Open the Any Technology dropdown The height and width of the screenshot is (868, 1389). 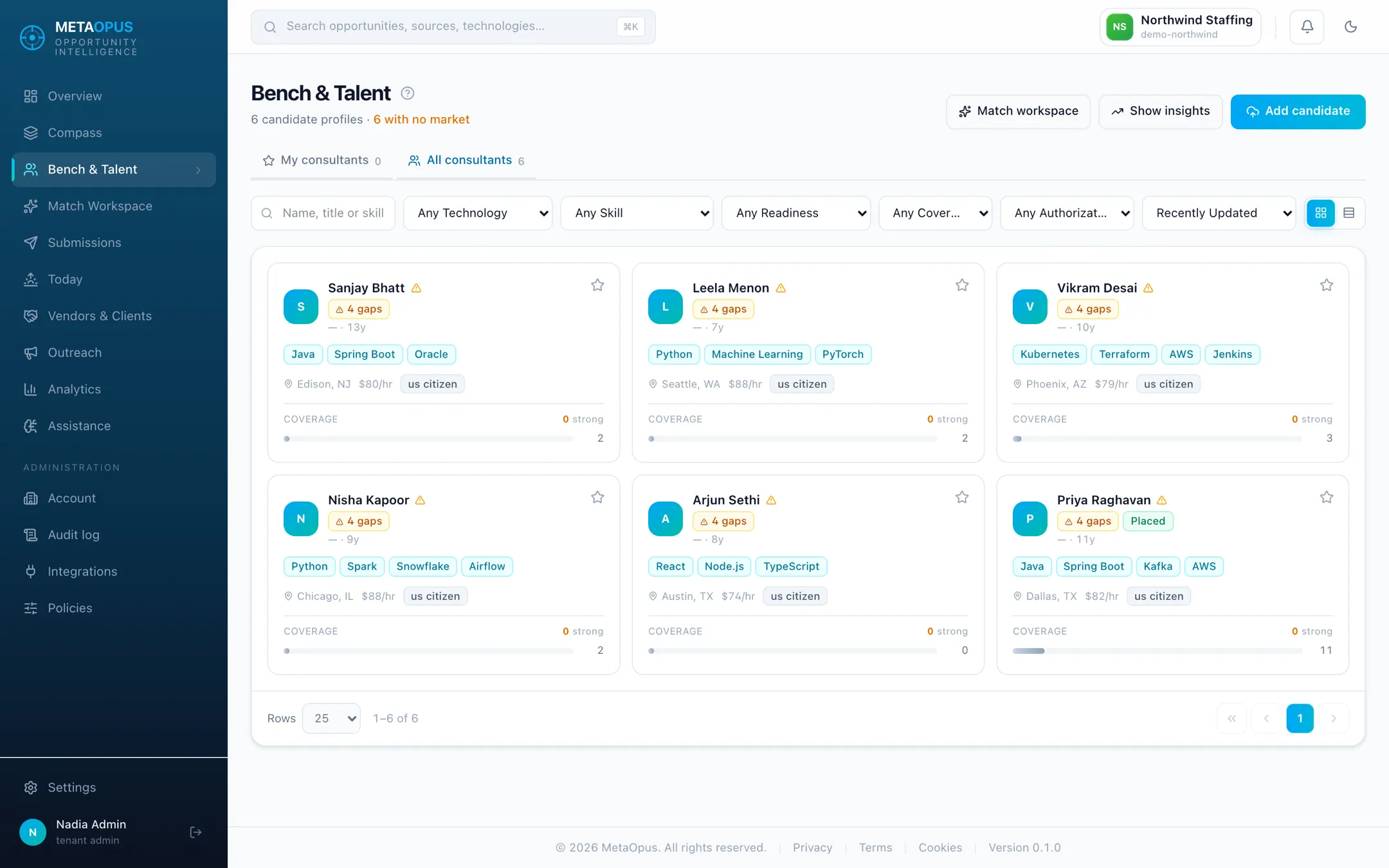[x=478, y=213]
